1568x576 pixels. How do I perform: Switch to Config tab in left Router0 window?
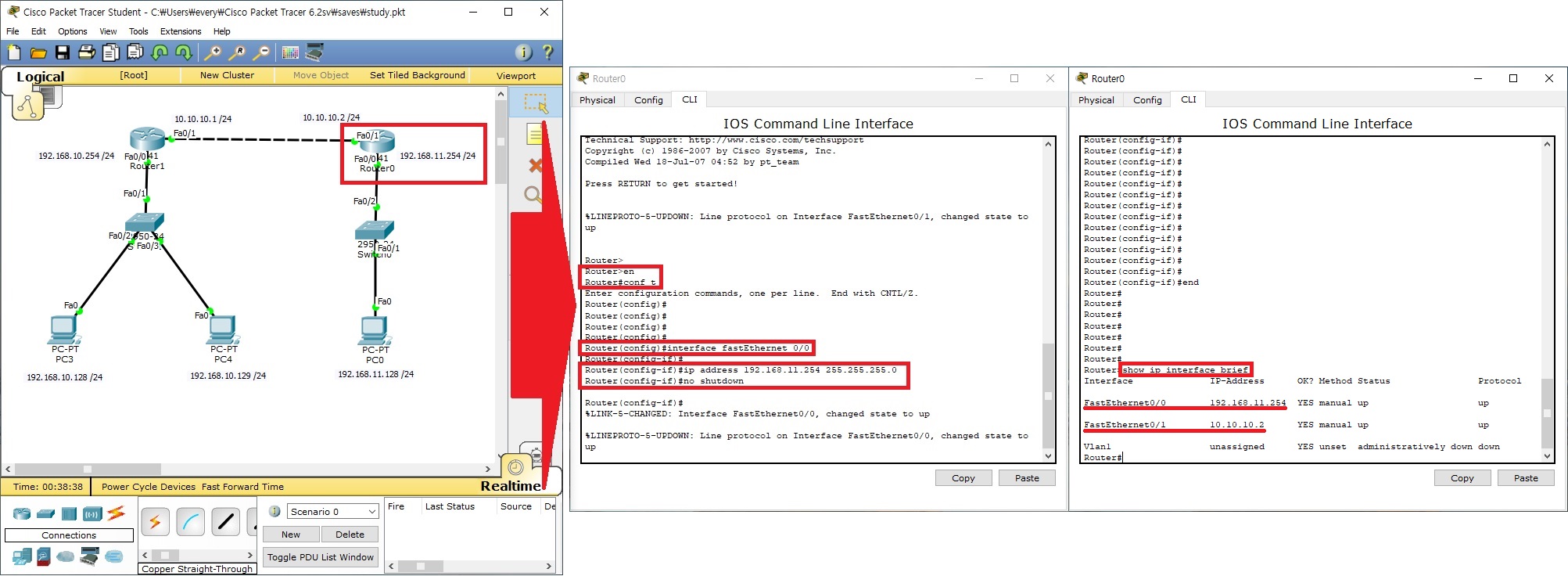(648, 100)
